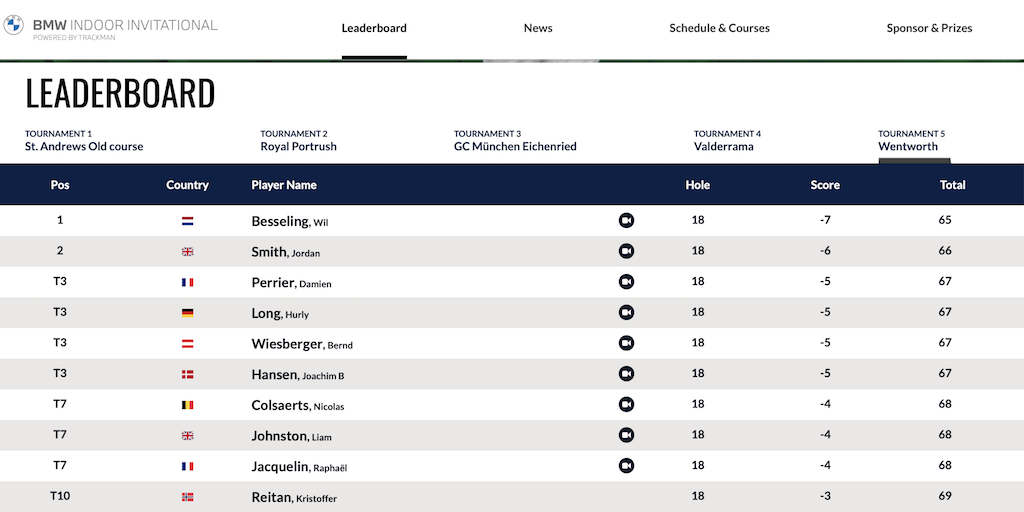Sort by Score column header
This screenshot has width=1024, height=512.
tap(825, 185)
